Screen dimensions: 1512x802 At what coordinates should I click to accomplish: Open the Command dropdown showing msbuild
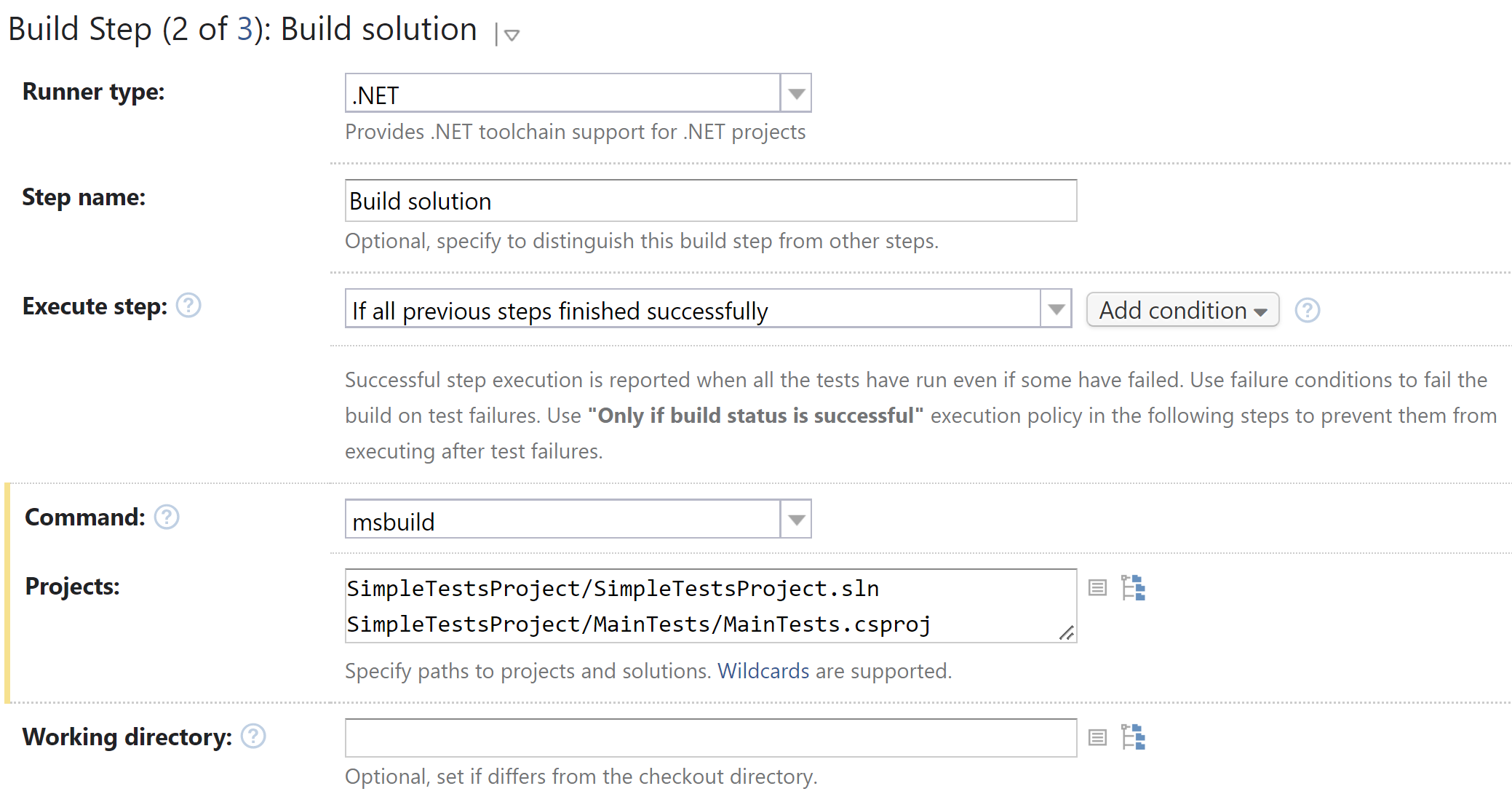(796, 520)
